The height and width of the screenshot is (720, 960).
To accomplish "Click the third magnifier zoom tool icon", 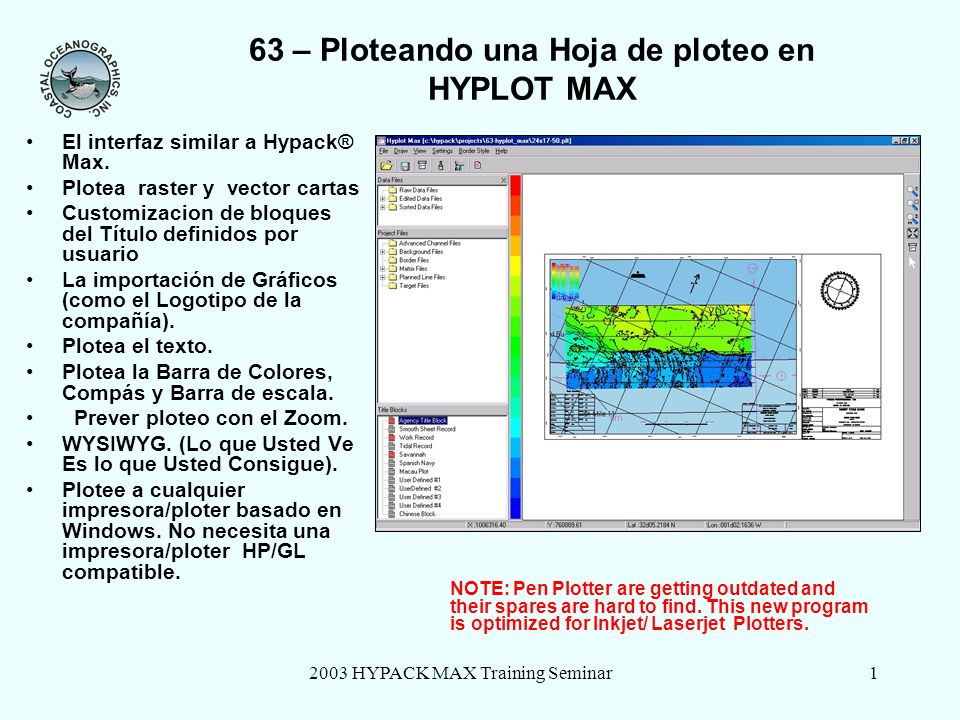I will pyautogui.click(x=912, y=219).
